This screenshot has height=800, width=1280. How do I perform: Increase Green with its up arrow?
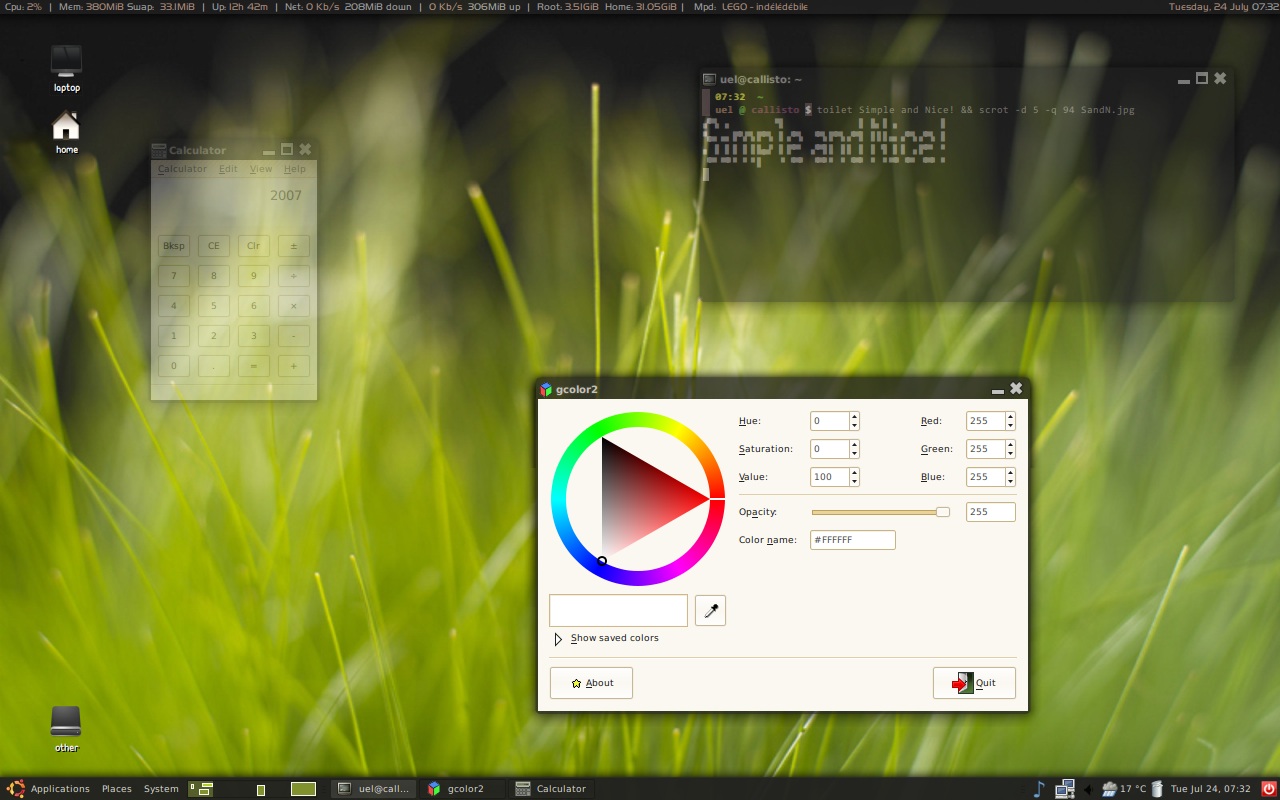[x=1010, y=445]
